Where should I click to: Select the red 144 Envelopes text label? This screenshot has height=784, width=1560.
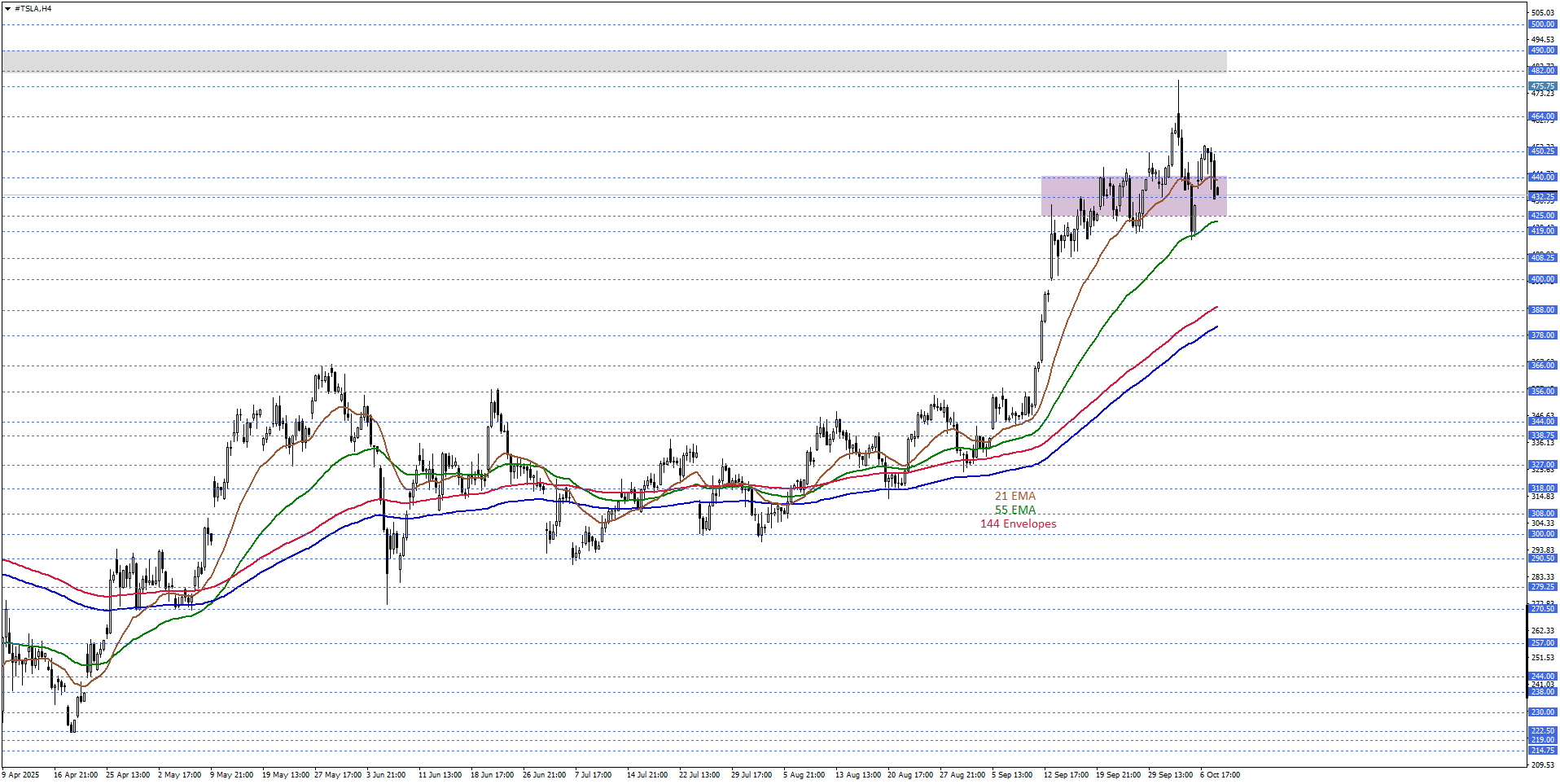coord(1018,524)
